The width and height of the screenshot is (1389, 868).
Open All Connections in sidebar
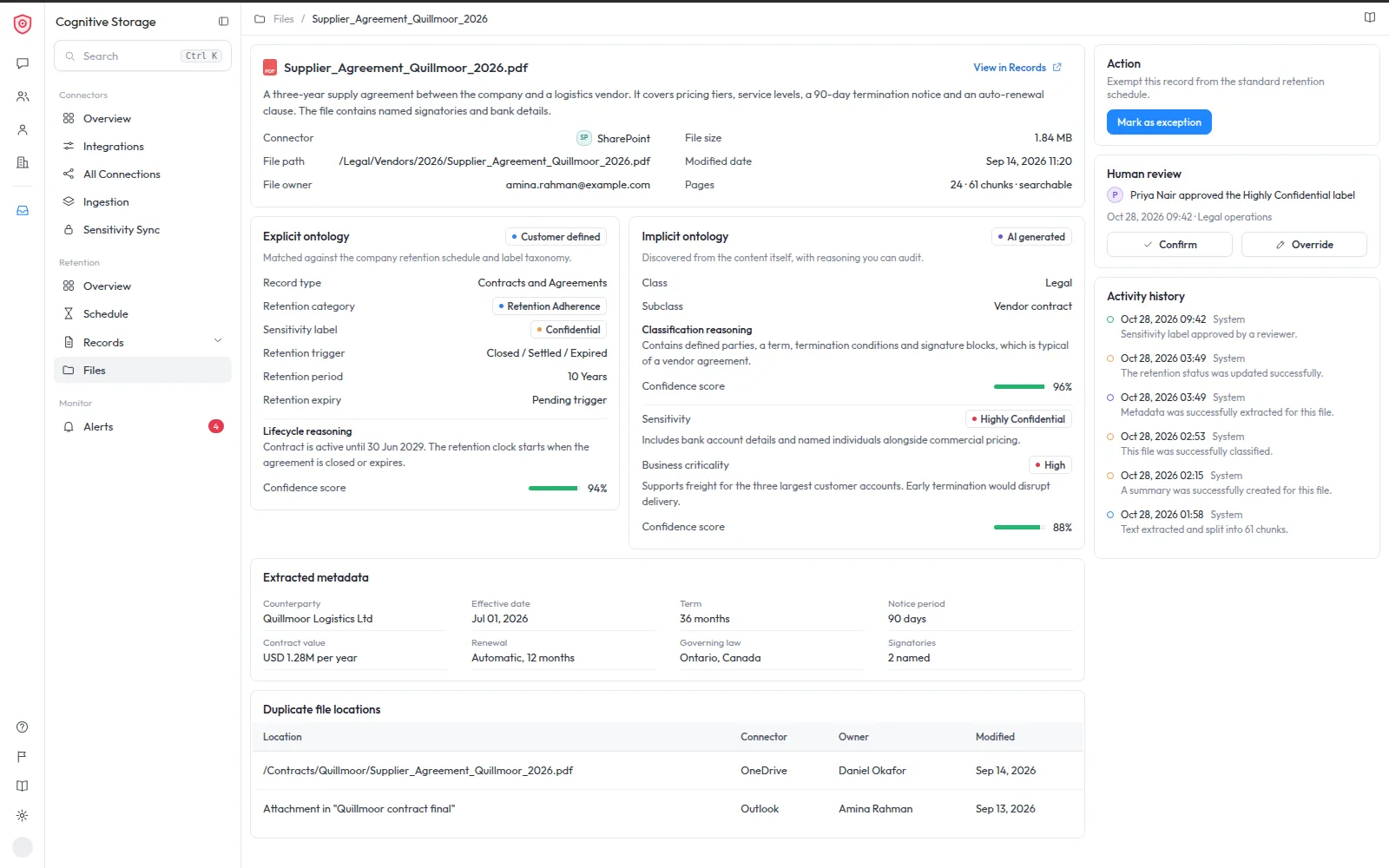pos(142,174)
